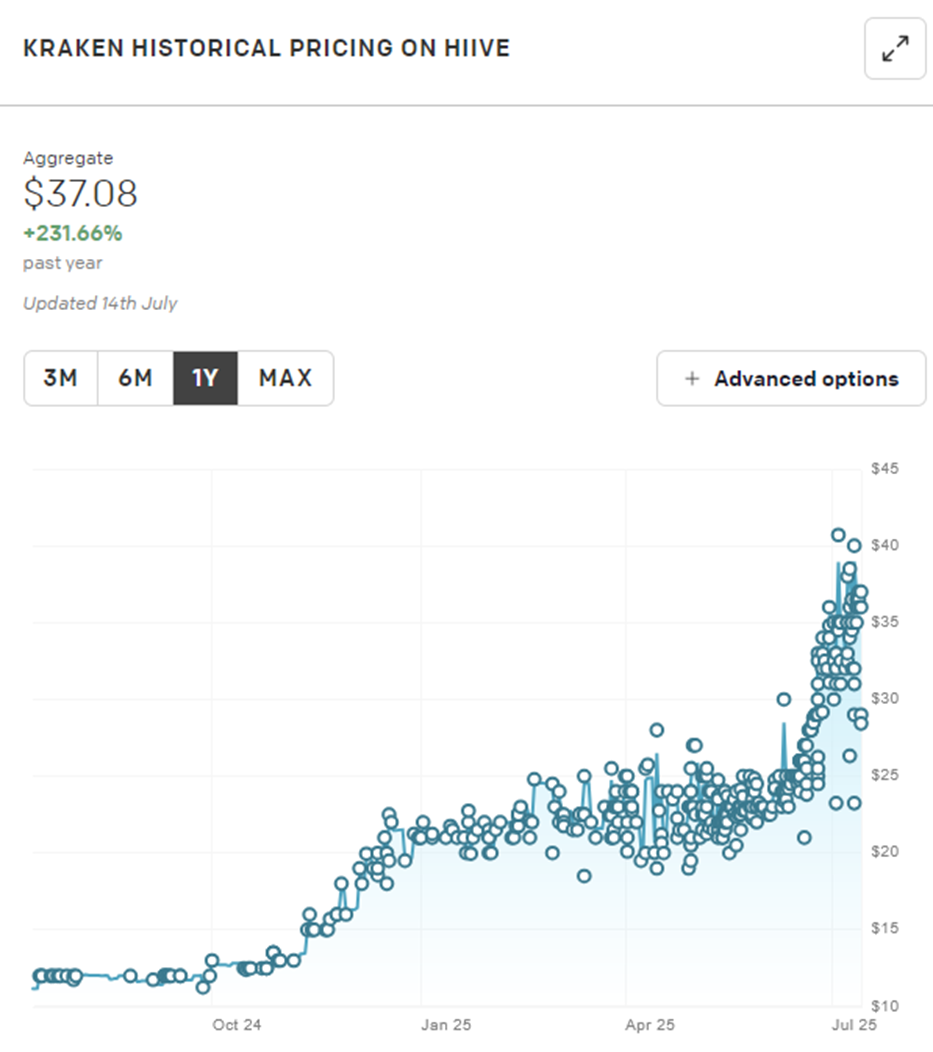Click the $10 price axis label
933x1052 pixels.
tap(885, 1006)
